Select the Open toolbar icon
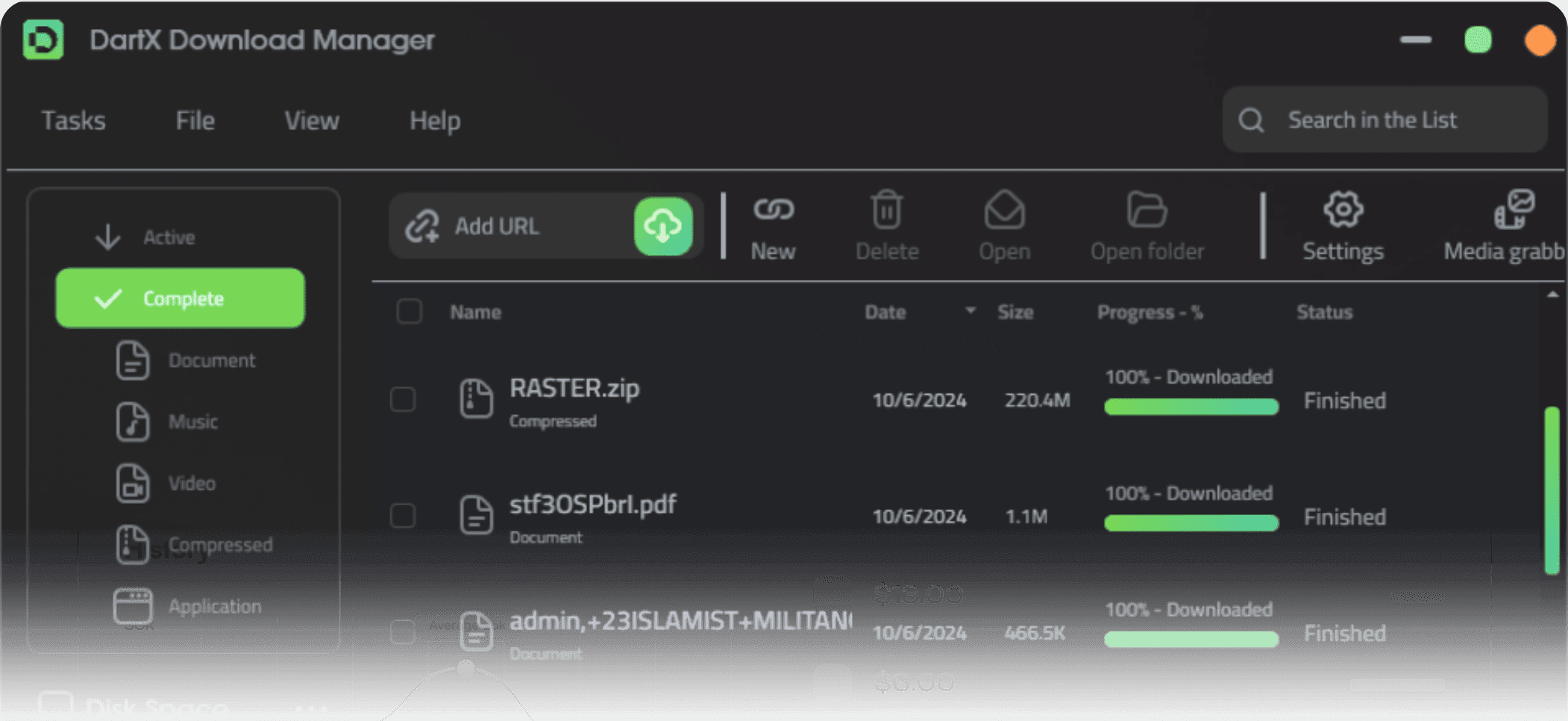Screen dimensions: 1568x721 [x=1005, y=211]
